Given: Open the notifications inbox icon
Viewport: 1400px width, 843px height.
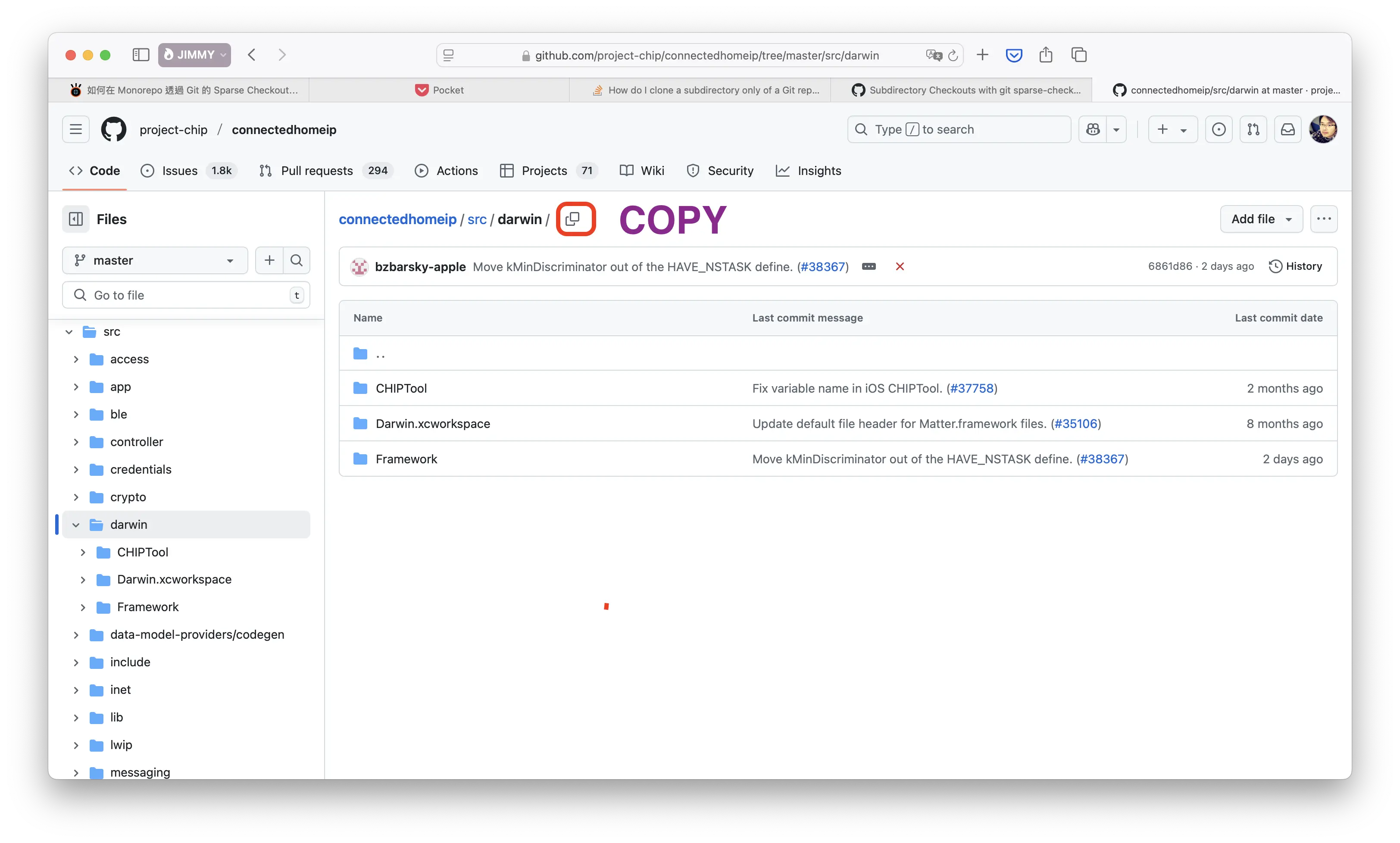Looking at the screenshot, I should click(1287, 130).
